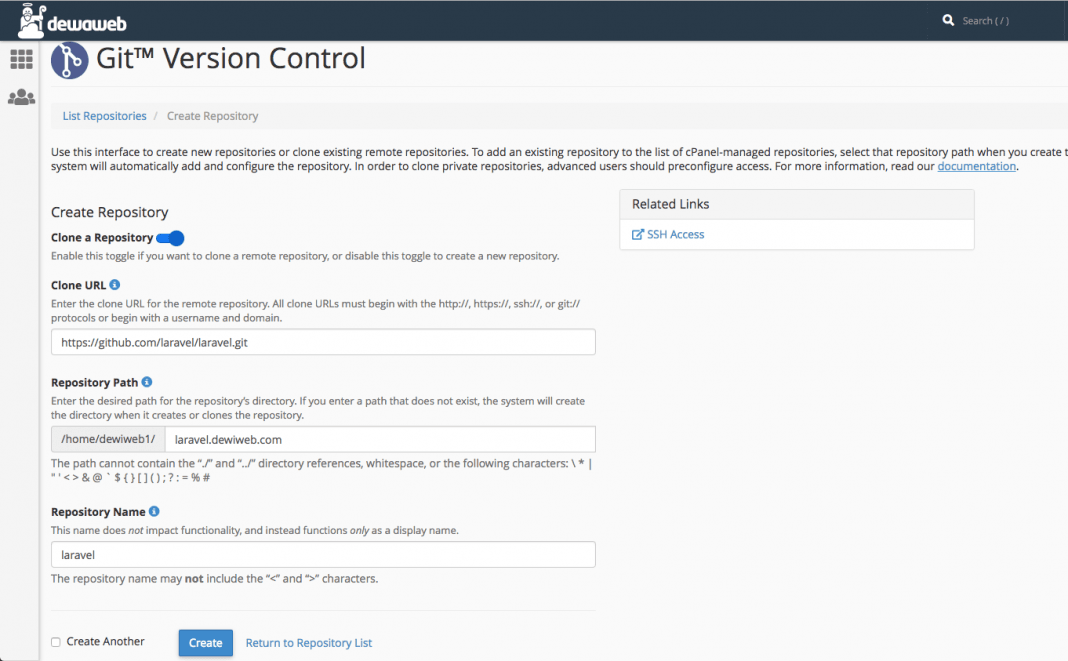Screen dimensions: 1068x661
Task: Click the dewaweb logo icon
Action: pyautogui.click(x=31, y=20)
